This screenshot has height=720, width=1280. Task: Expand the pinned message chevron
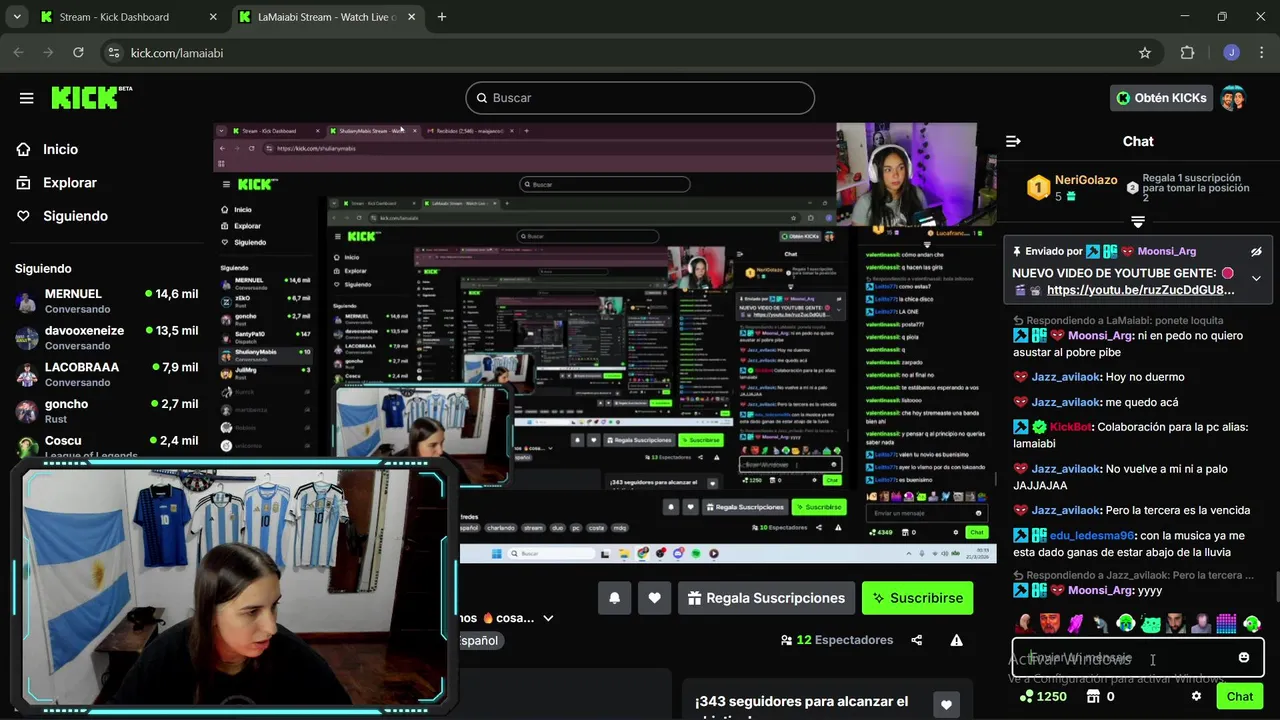(x=1256, y=278)
